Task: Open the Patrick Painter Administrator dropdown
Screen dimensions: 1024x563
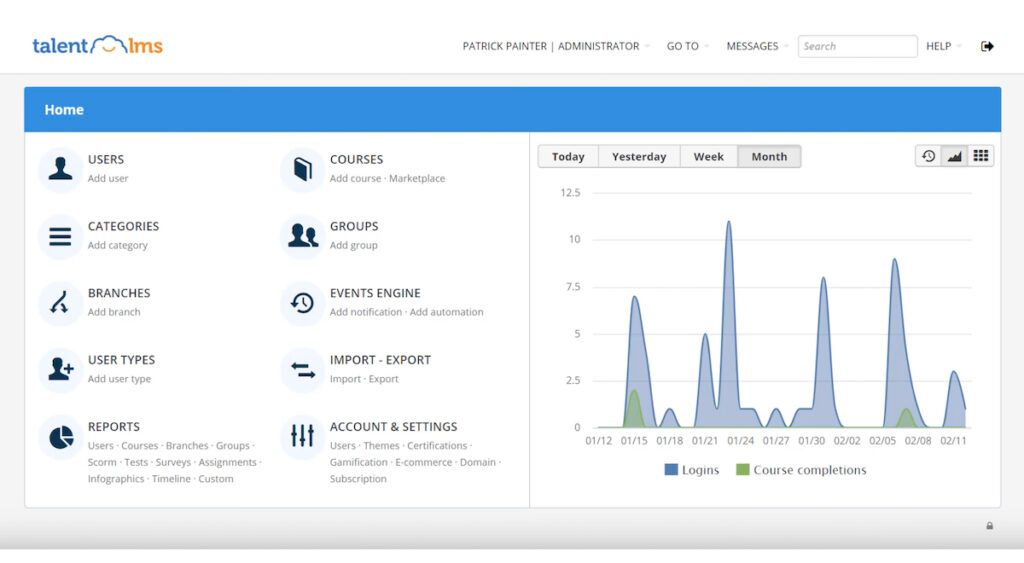Action: (x=556, y=46)
